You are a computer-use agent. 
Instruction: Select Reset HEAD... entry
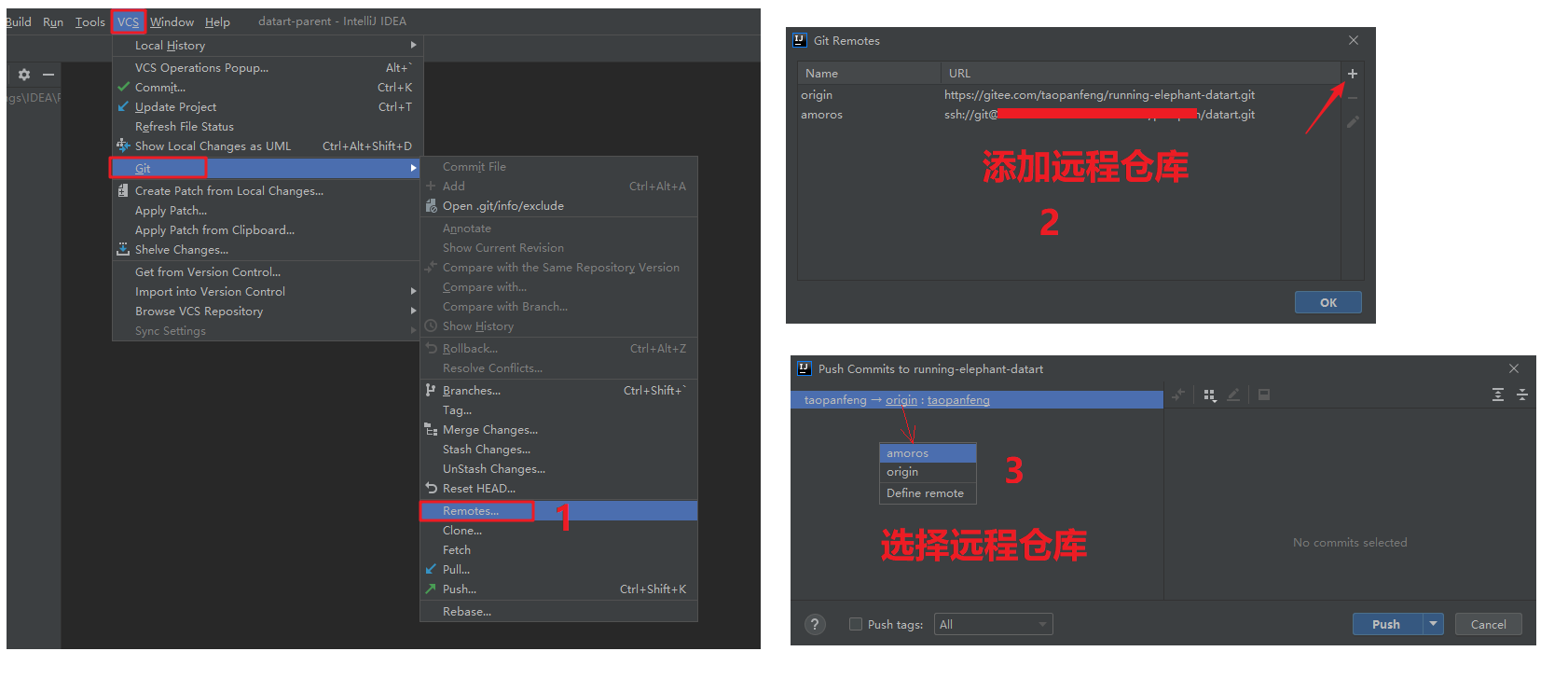[558, 488]
